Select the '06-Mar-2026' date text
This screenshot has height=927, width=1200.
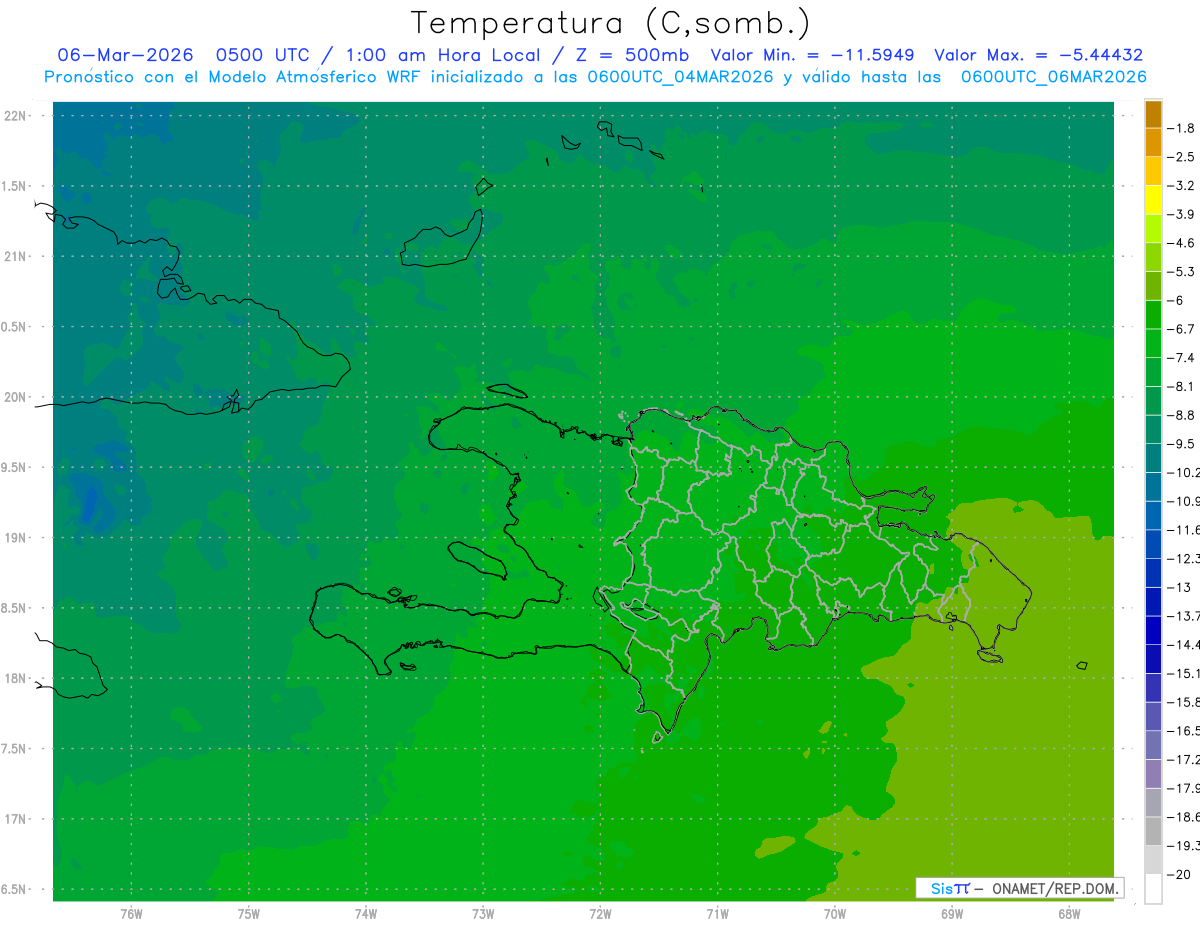point(125,55)
